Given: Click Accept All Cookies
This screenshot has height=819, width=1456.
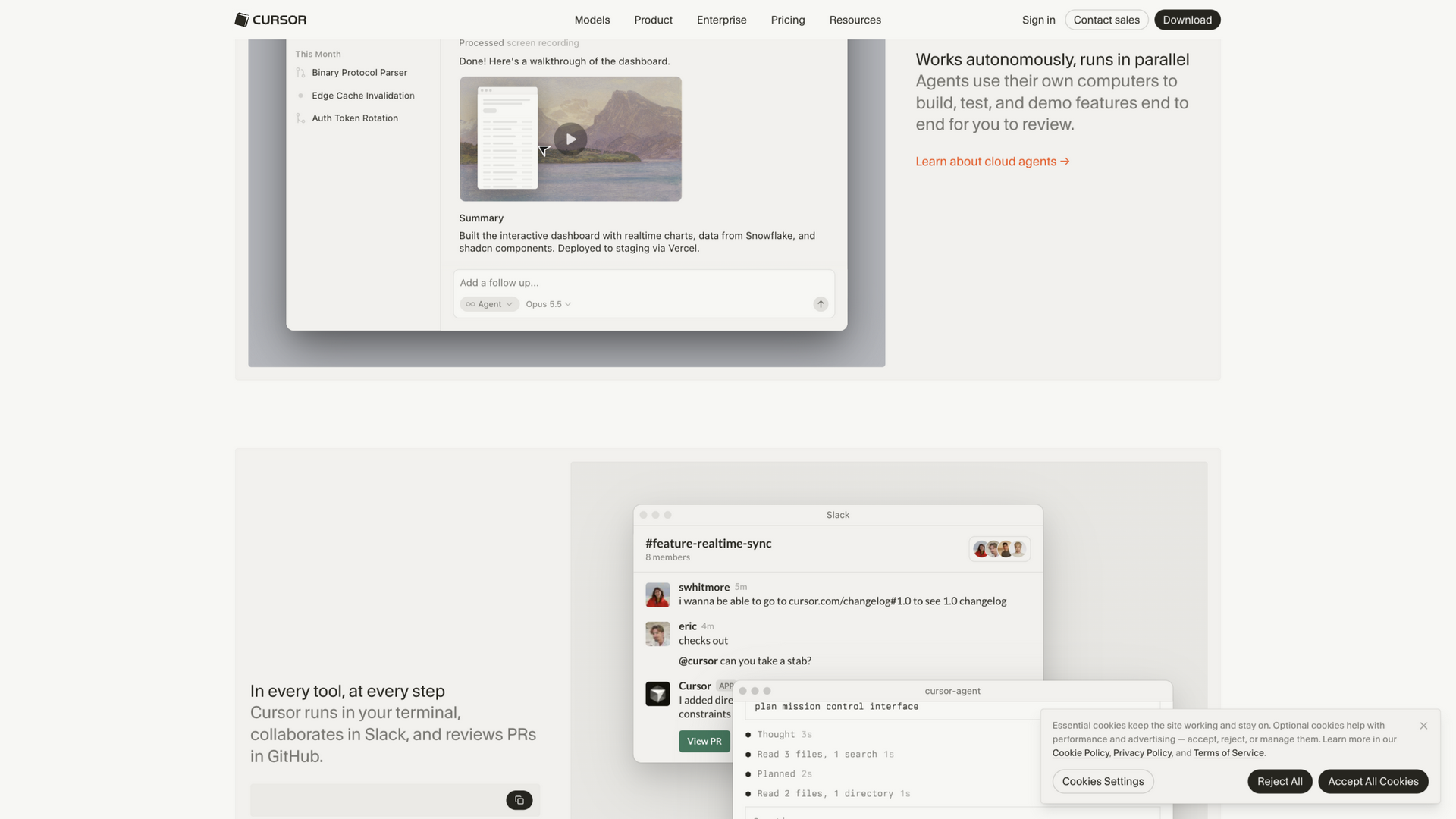Looking at the screenshot, I should pos(1373,781).
